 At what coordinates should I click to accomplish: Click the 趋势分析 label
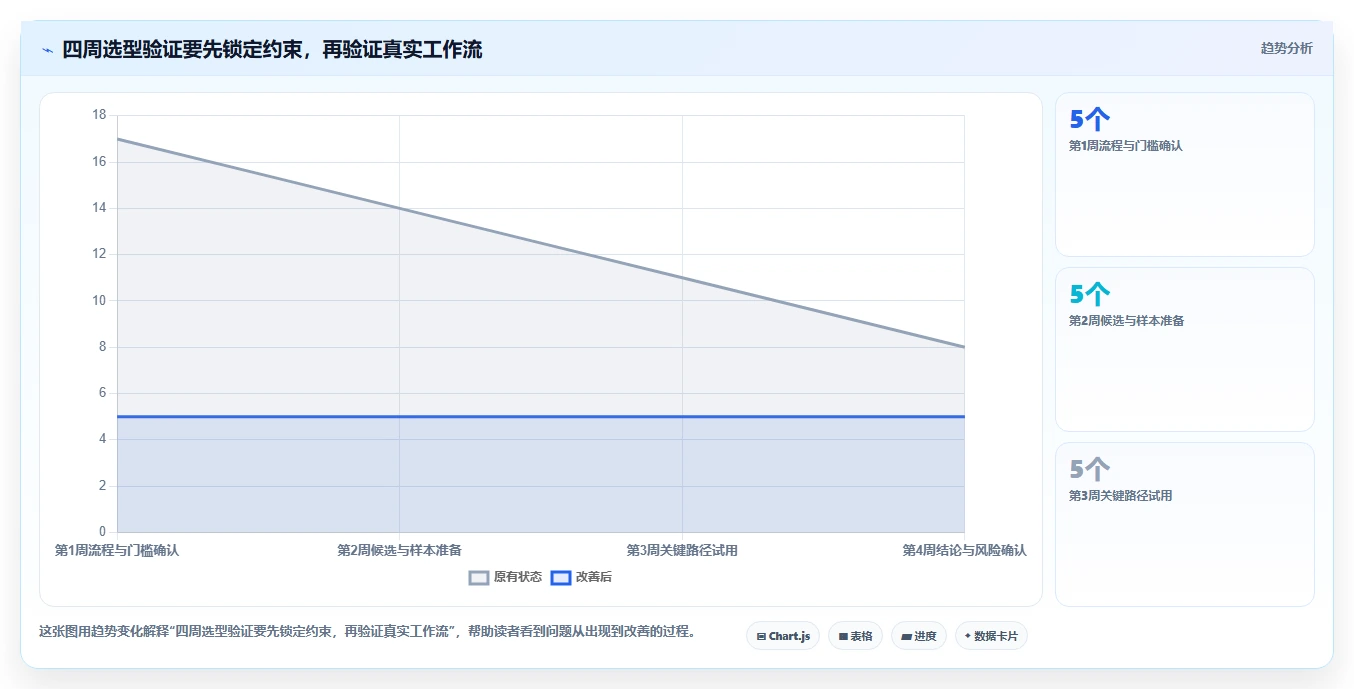(1286, 48)
